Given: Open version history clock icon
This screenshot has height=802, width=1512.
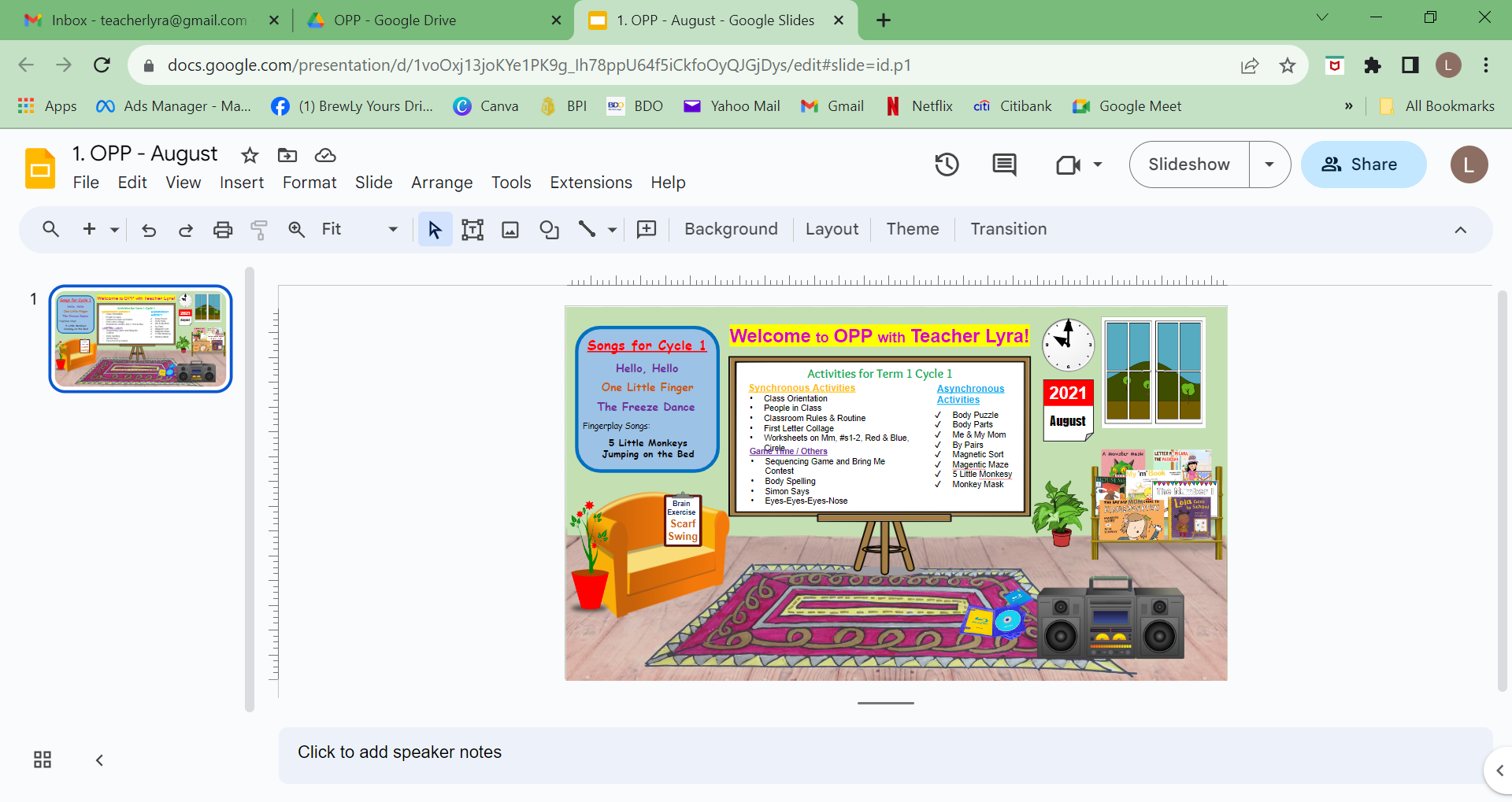Looking at the screenshot, I should [947, 164].
